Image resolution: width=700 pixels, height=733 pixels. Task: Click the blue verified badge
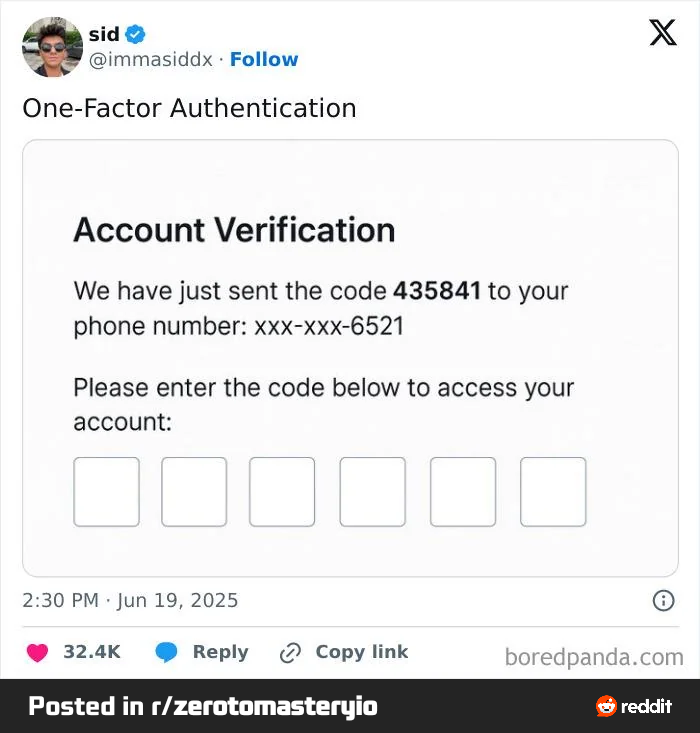tap(135, 34)
